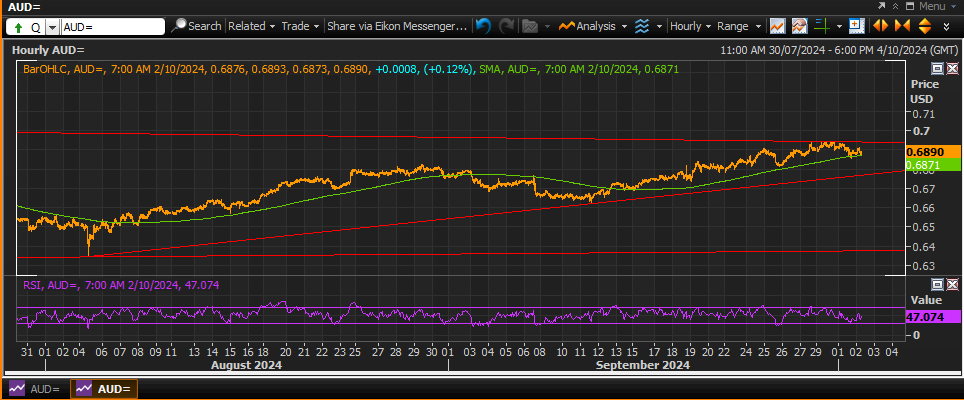This screenshot has width=964, height=400.
Task: Click the green up-arrow icon beside the quote box
Action: point(19,27)
